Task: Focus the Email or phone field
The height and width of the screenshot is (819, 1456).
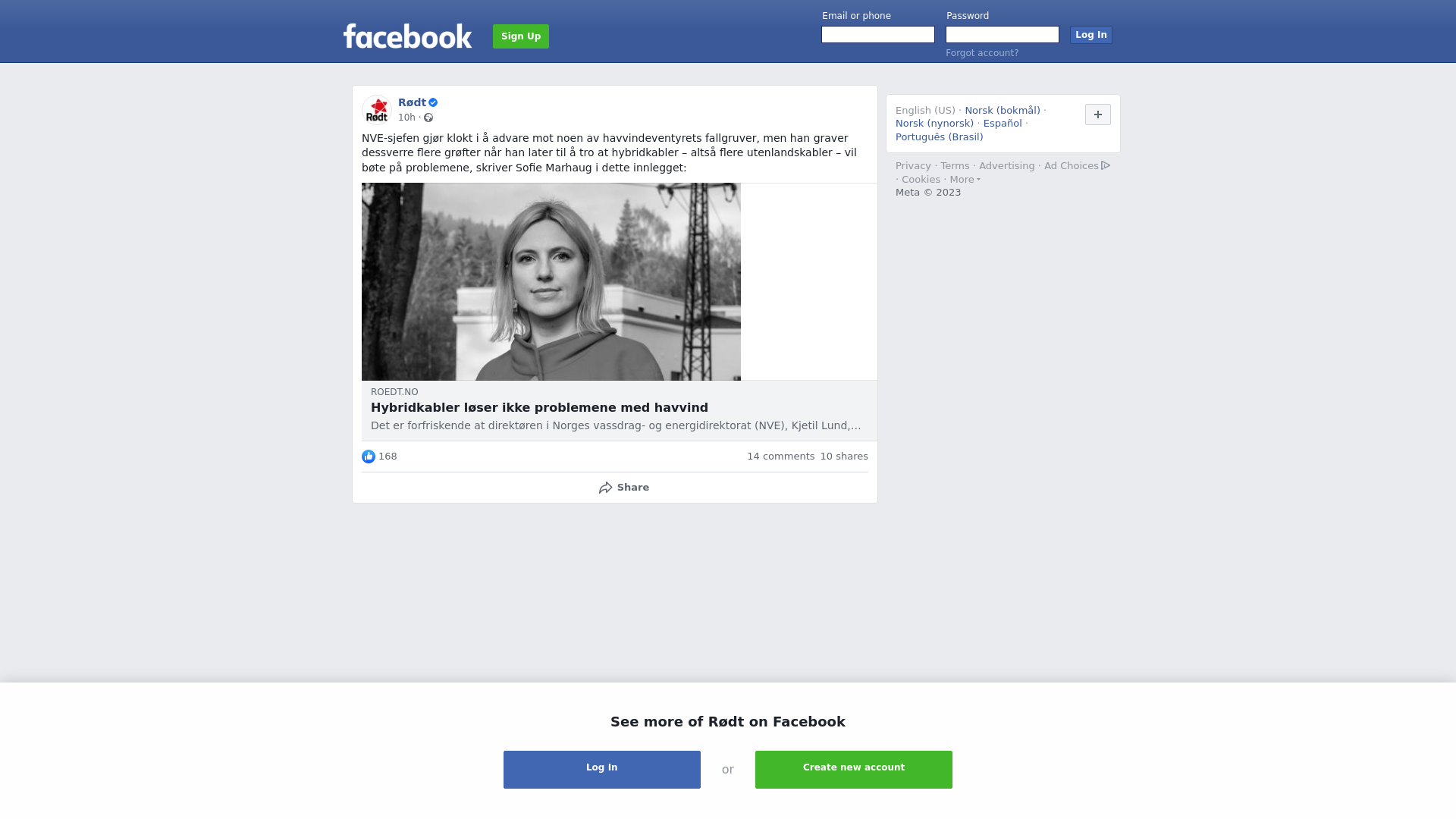Action: (x=878, y=35)
